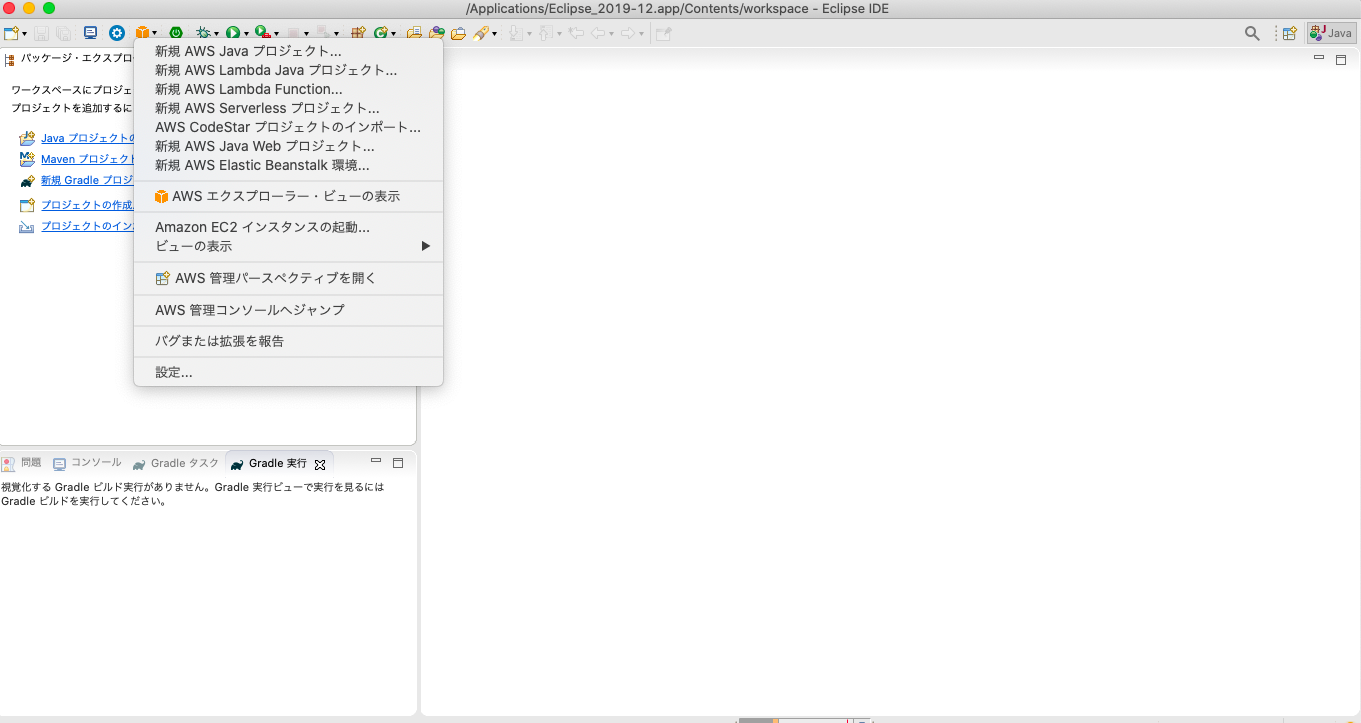Click the Java プロジェクト creation link
The height and width of the screenshot is (723, 1361).
[87, 138]
